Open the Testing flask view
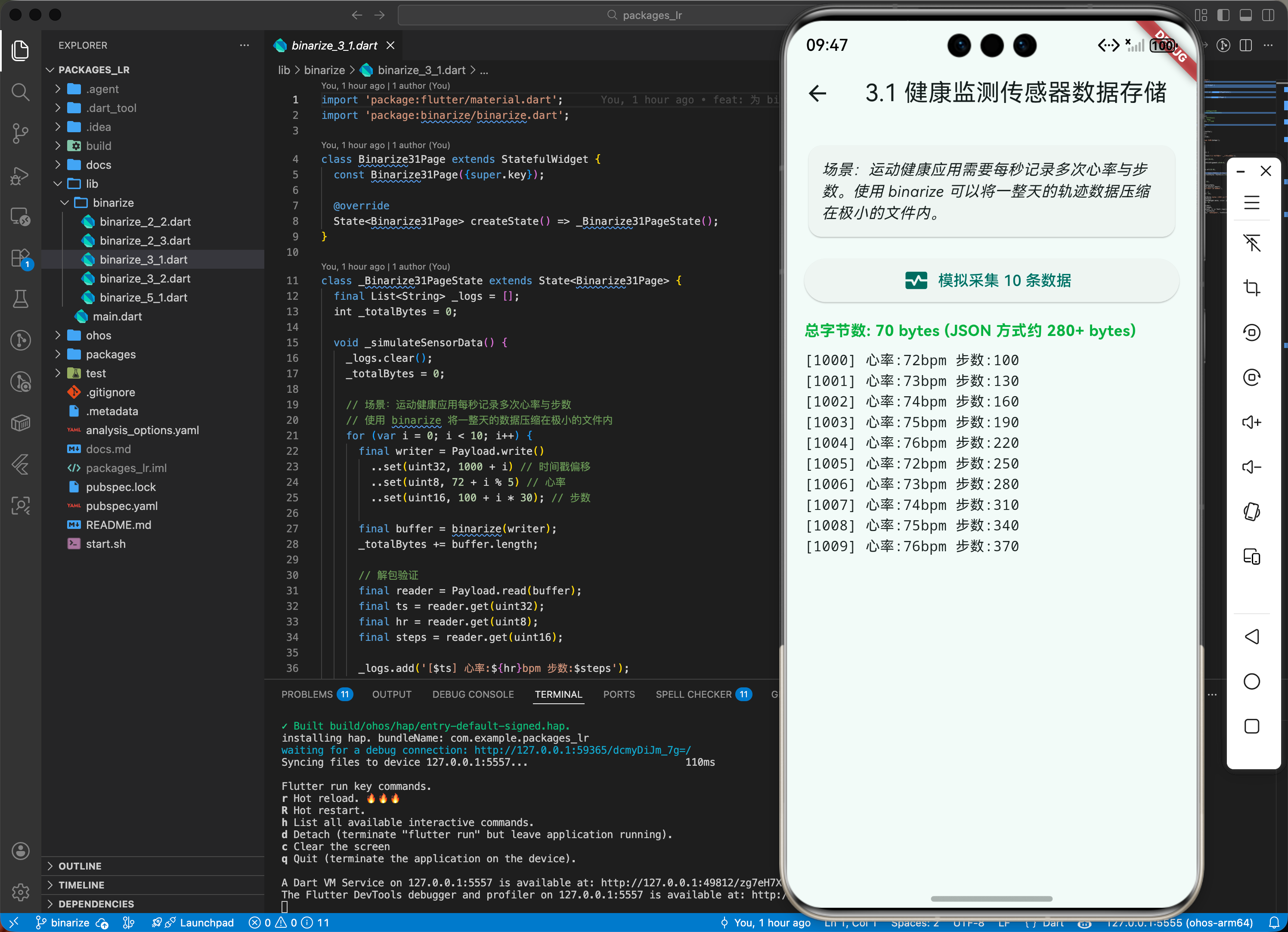This screenshot has height=932, width=1288. click(20, 299)
